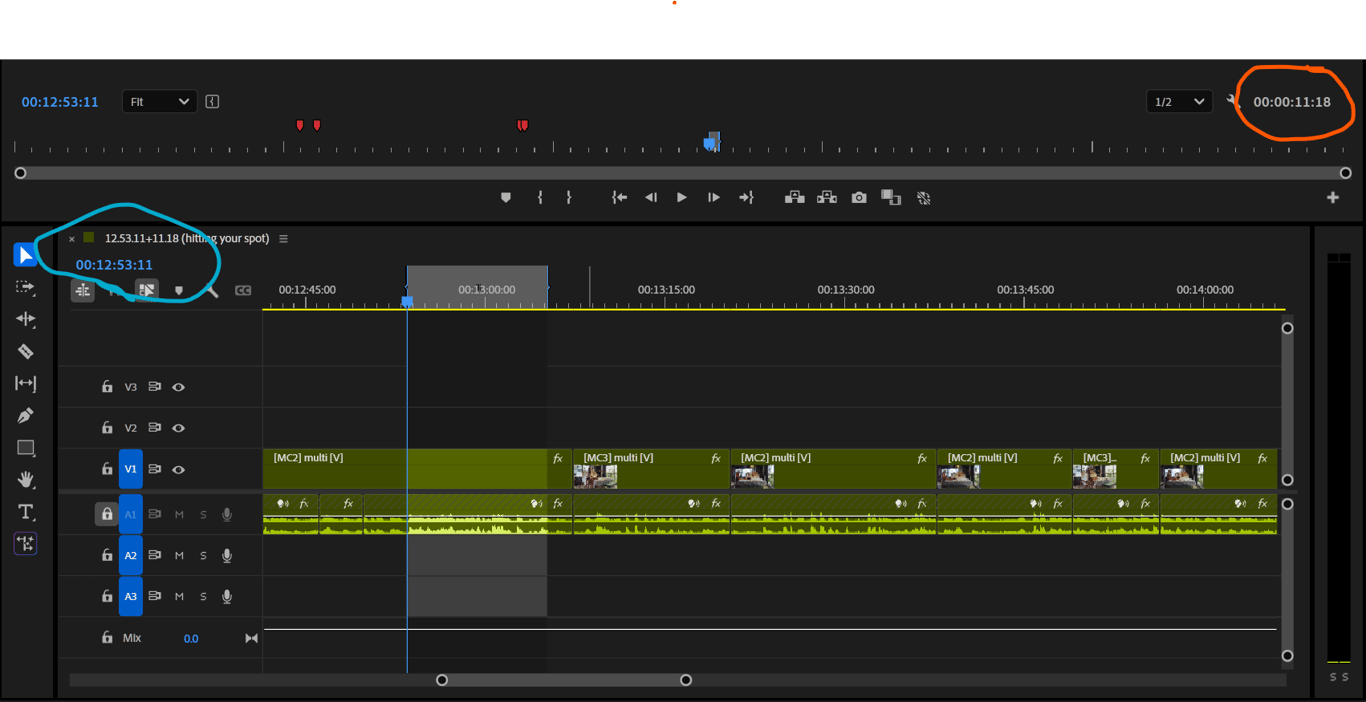Open the timeline captions CC button
Screen dimensions: 1366x702
[x=243, y=290]
